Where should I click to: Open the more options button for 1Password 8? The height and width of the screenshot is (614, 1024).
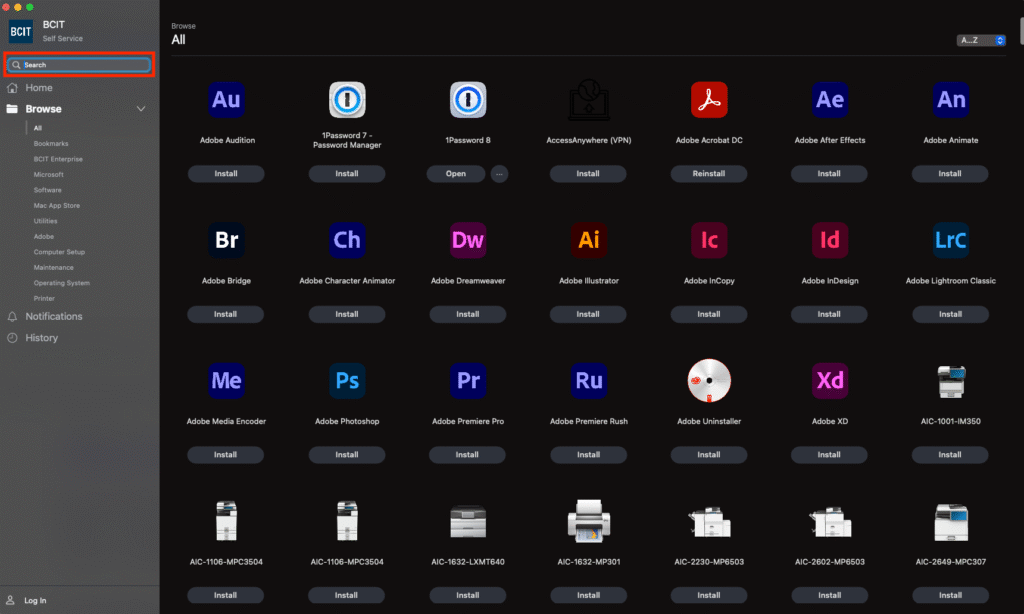pyautogui.click(x=499, y=174)
